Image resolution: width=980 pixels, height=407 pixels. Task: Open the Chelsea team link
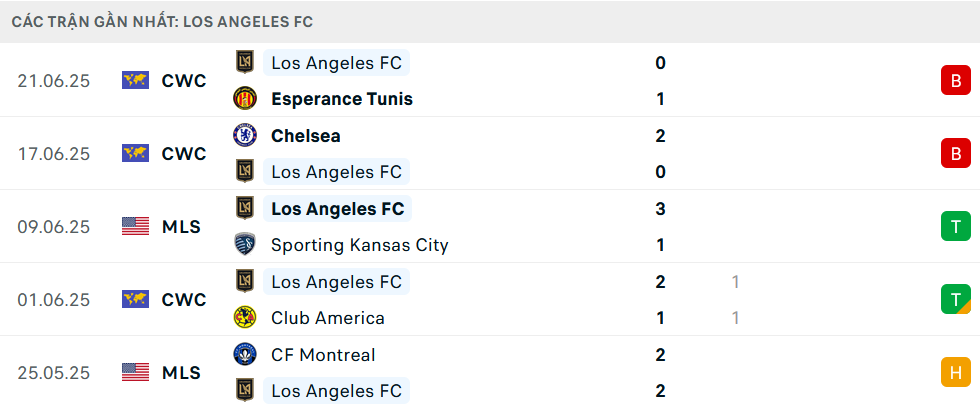coord(306,136)
